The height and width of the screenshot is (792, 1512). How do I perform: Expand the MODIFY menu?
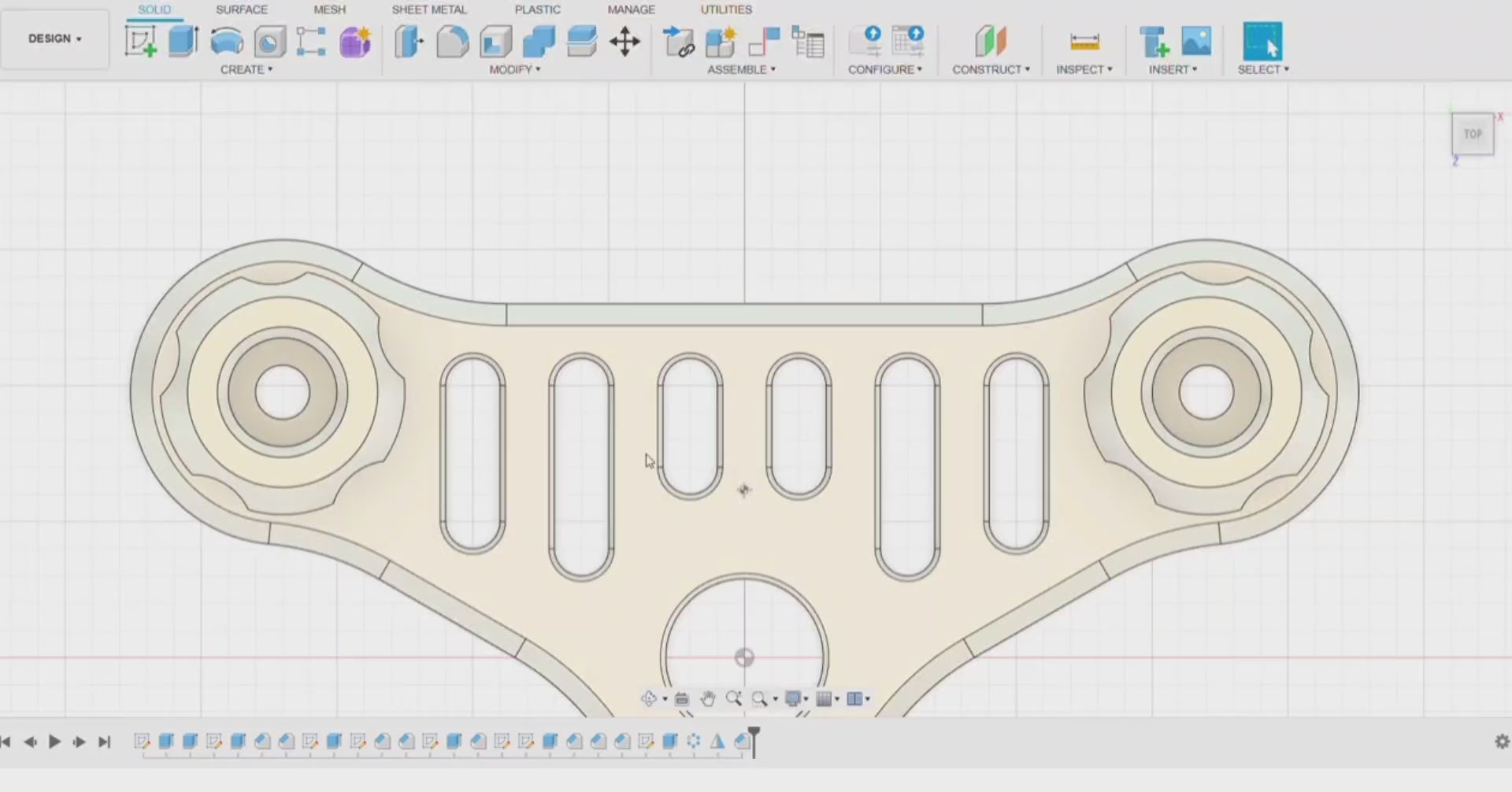point(514,69)
